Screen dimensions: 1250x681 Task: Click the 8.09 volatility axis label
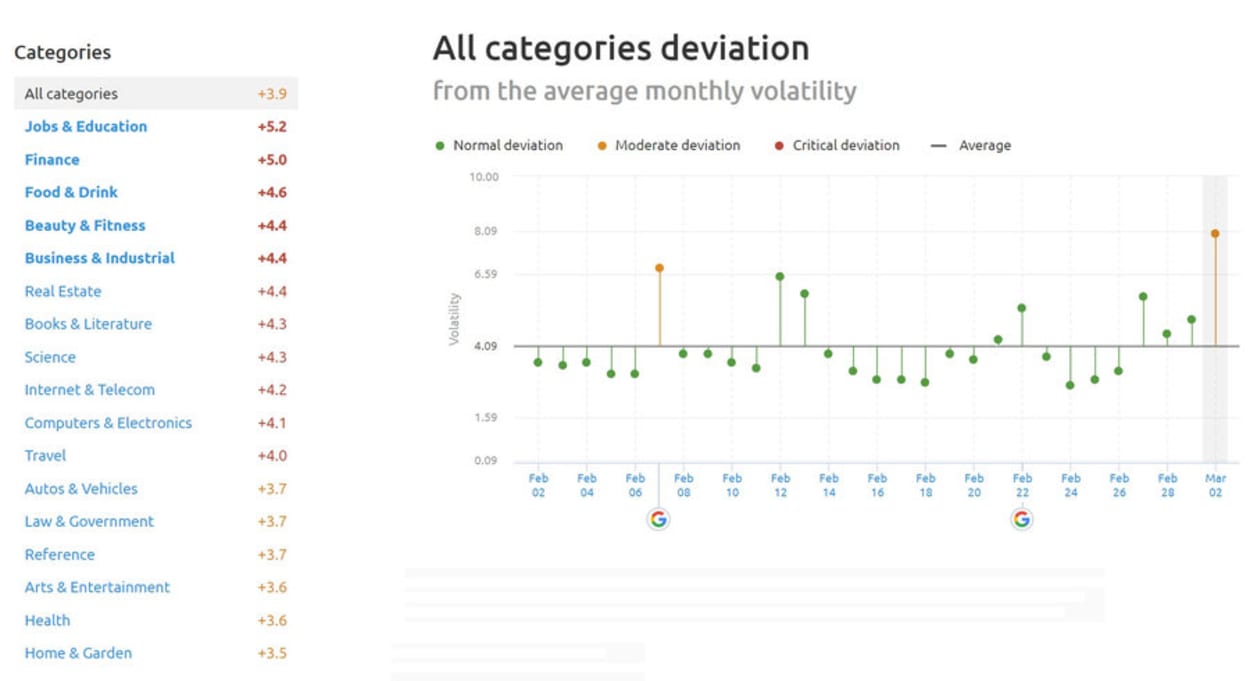tap(486, 232)
